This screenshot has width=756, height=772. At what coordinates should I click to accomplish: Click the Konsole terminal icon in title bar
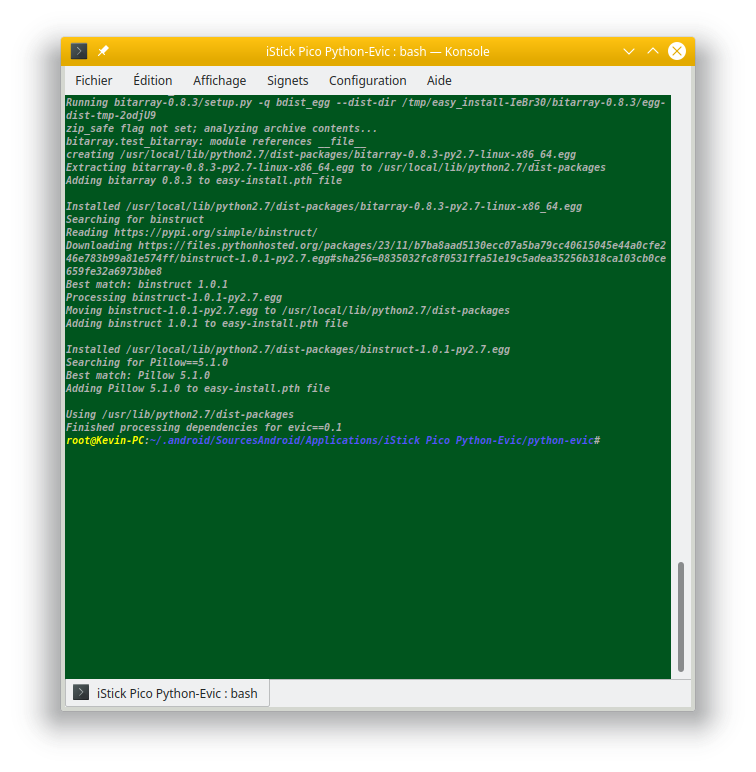(79, 51)
